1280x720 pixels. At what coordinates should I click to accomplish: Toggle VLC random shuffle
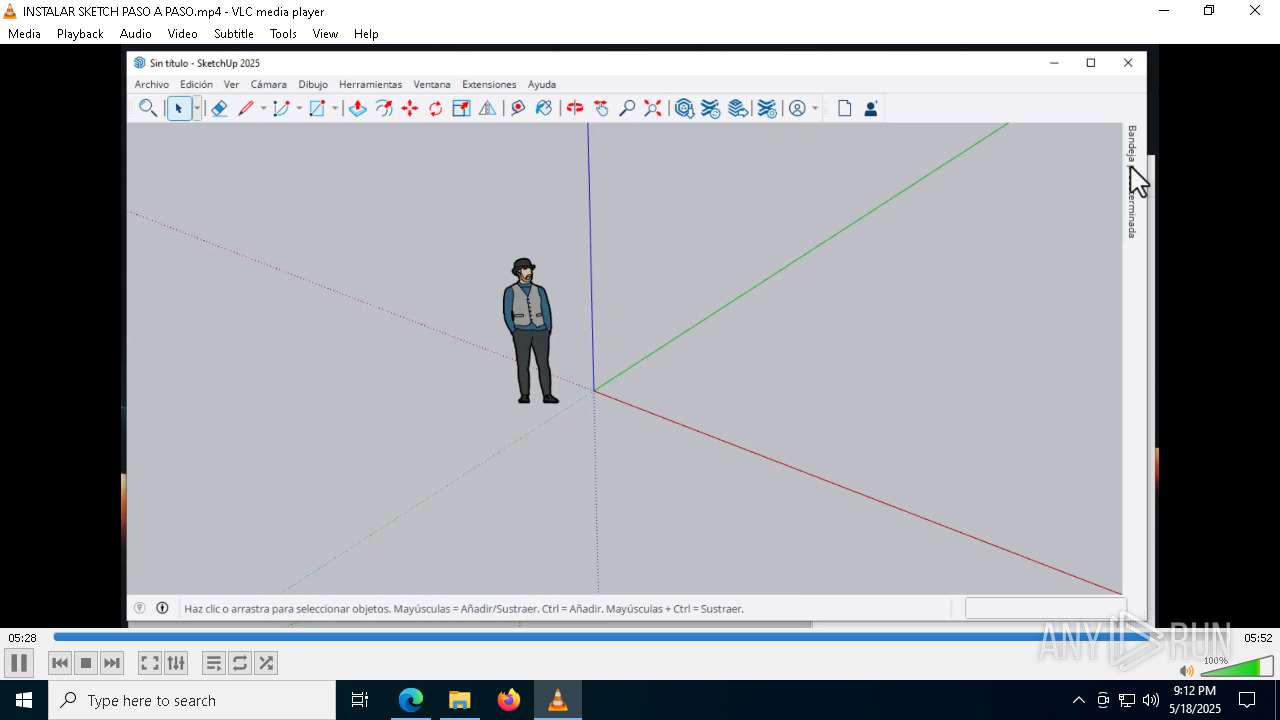[265, 663]
